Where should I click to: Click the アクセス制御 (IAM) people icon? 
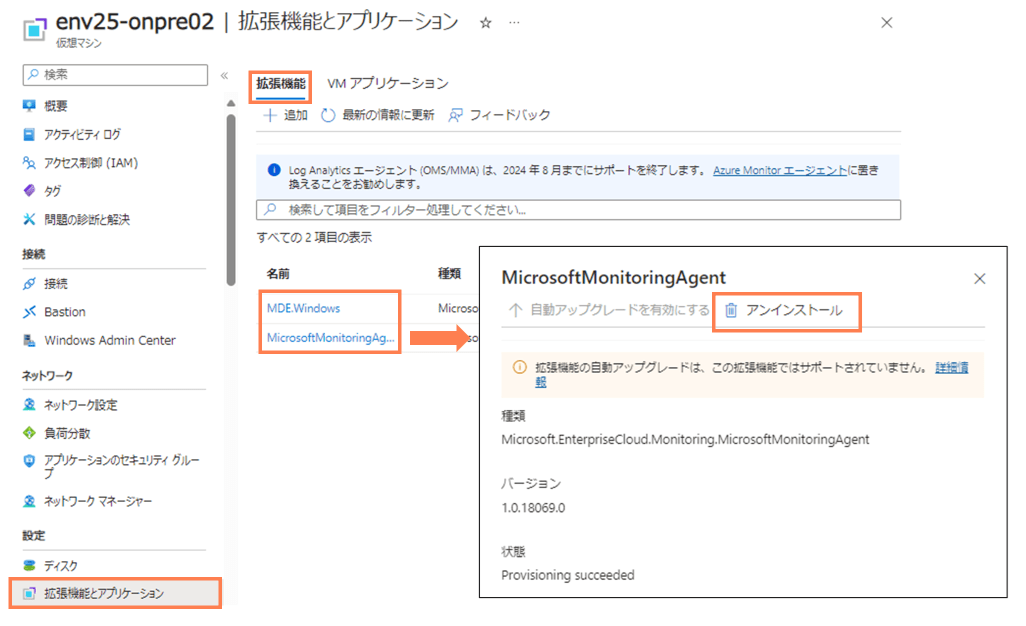click(29, 162)
